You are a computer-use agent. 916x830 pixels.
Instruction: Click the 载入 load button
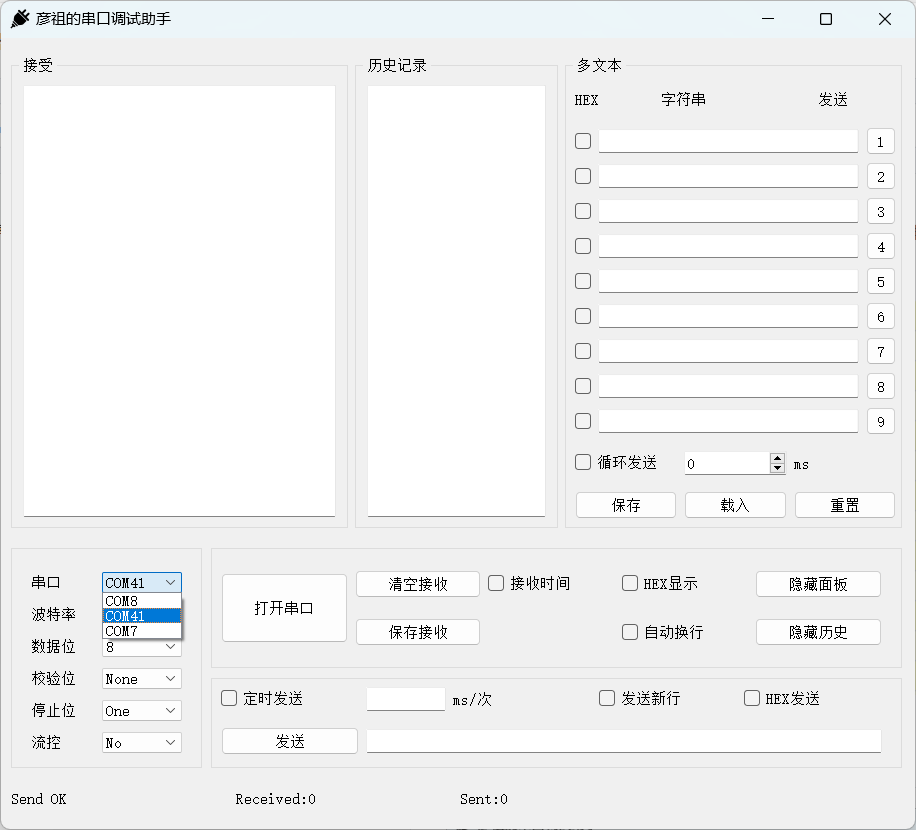735,505
